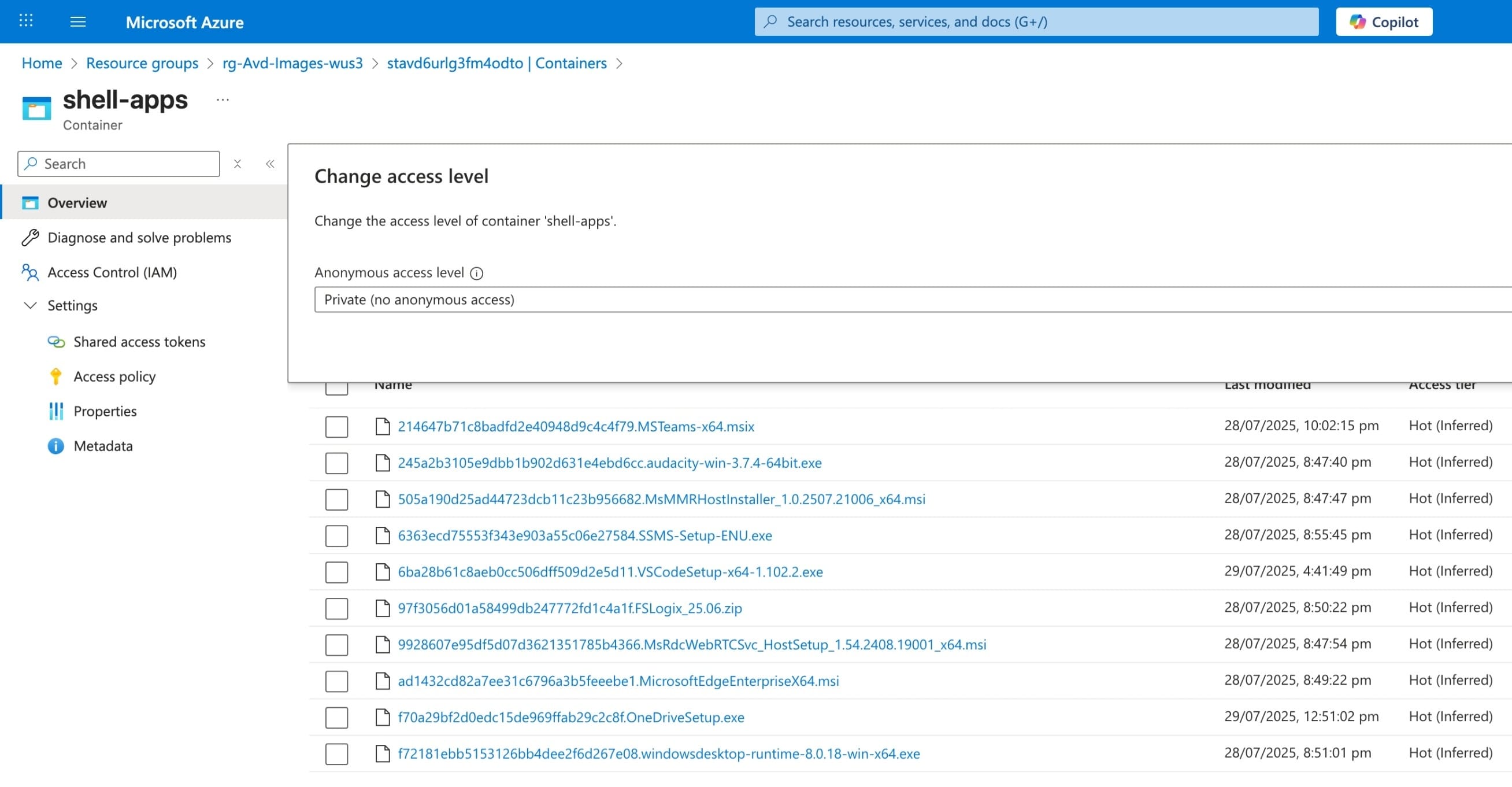Image resolution: width=1512 pixels, height=787 pixels.
Task: Check the FSLogix_25.06.zip row checkbox
Action: click(336, 609)
